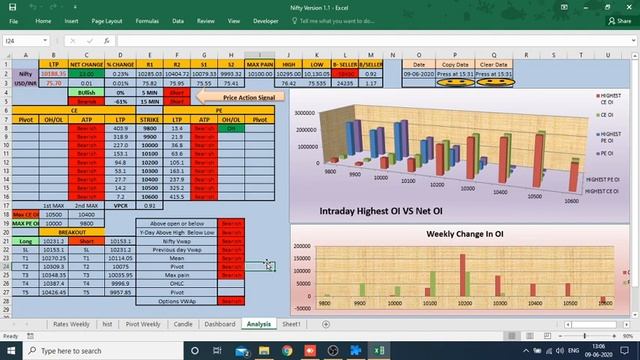
Task: Select the Options VWAp label cell
Action: point(177,301)
